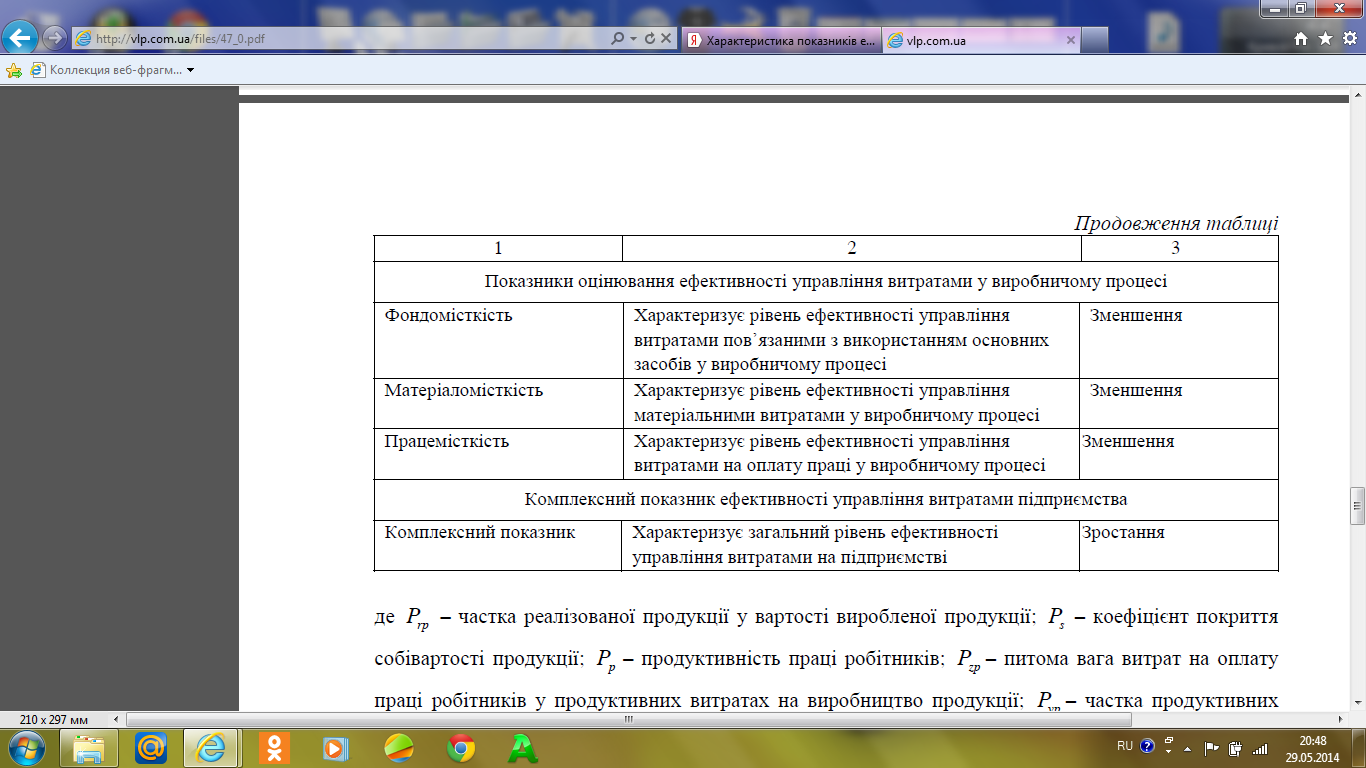Click horizontal scrollbar left arrow
This screenshot has height=768, width=1366.
118,719
